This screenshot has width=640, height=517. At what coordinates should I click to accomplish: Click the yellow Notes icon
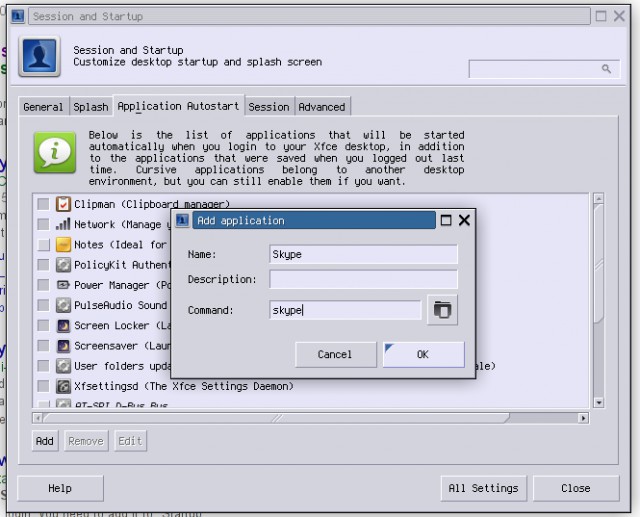63,244
